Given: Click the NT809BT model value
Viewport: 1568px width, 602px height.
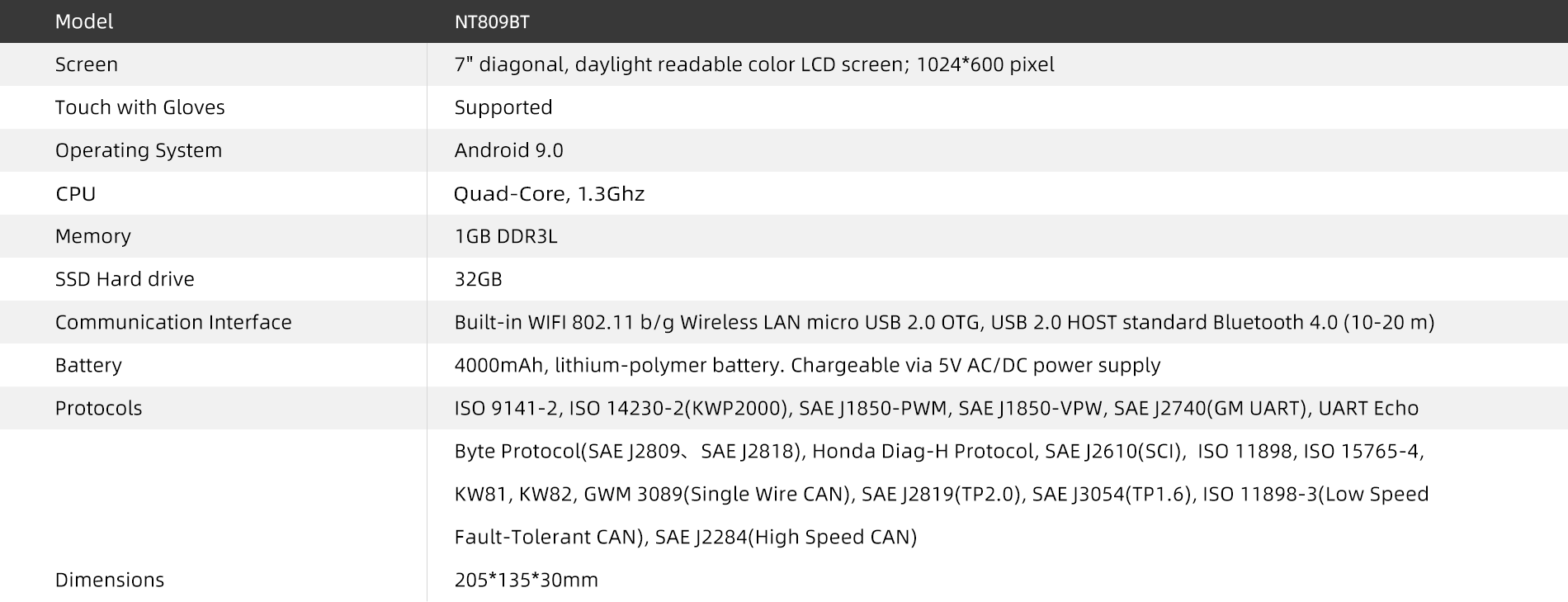Looking at the screenshot, I should tap(492, 22).
